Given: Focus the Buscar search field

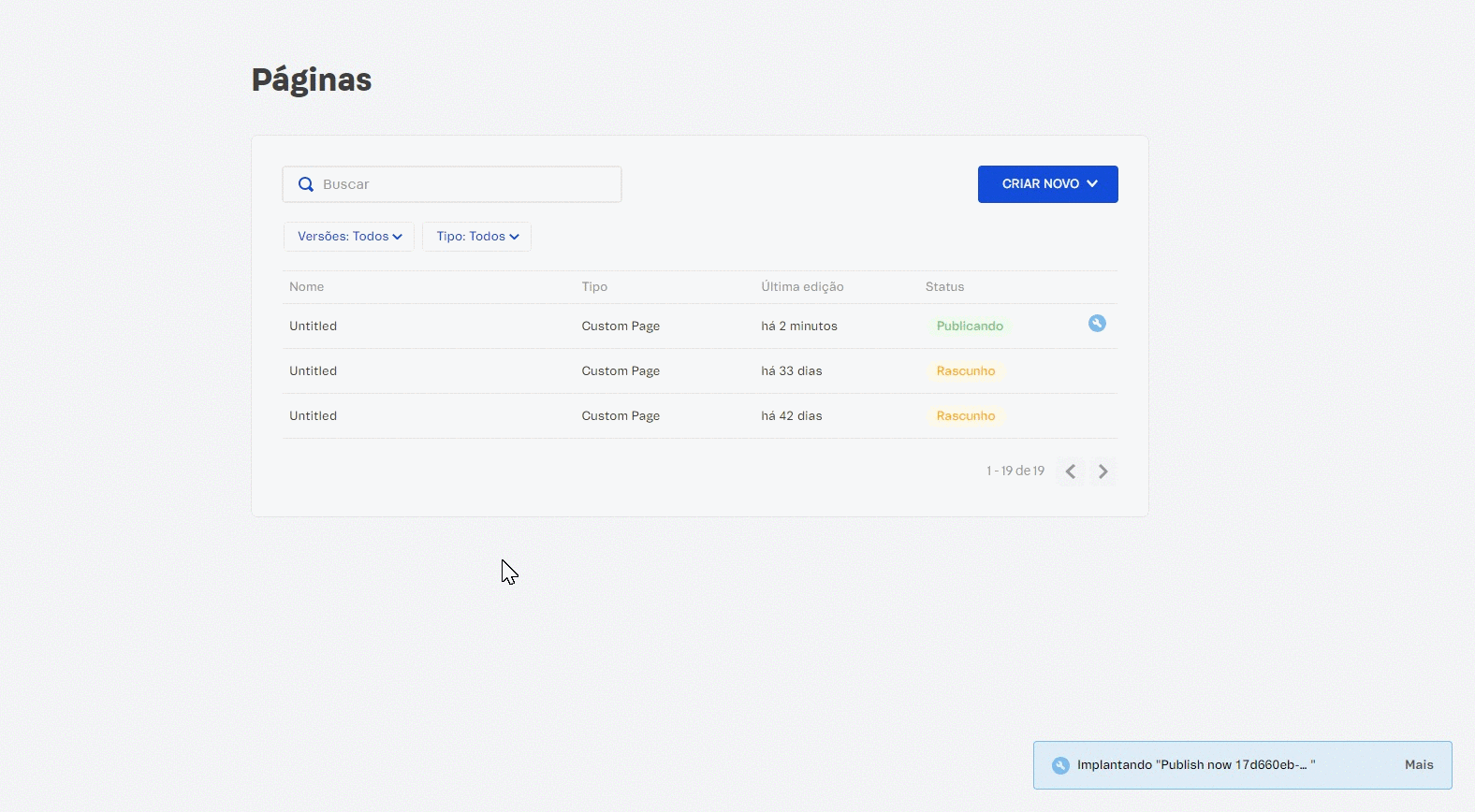Looking at the screenshot, I should 468,184.
